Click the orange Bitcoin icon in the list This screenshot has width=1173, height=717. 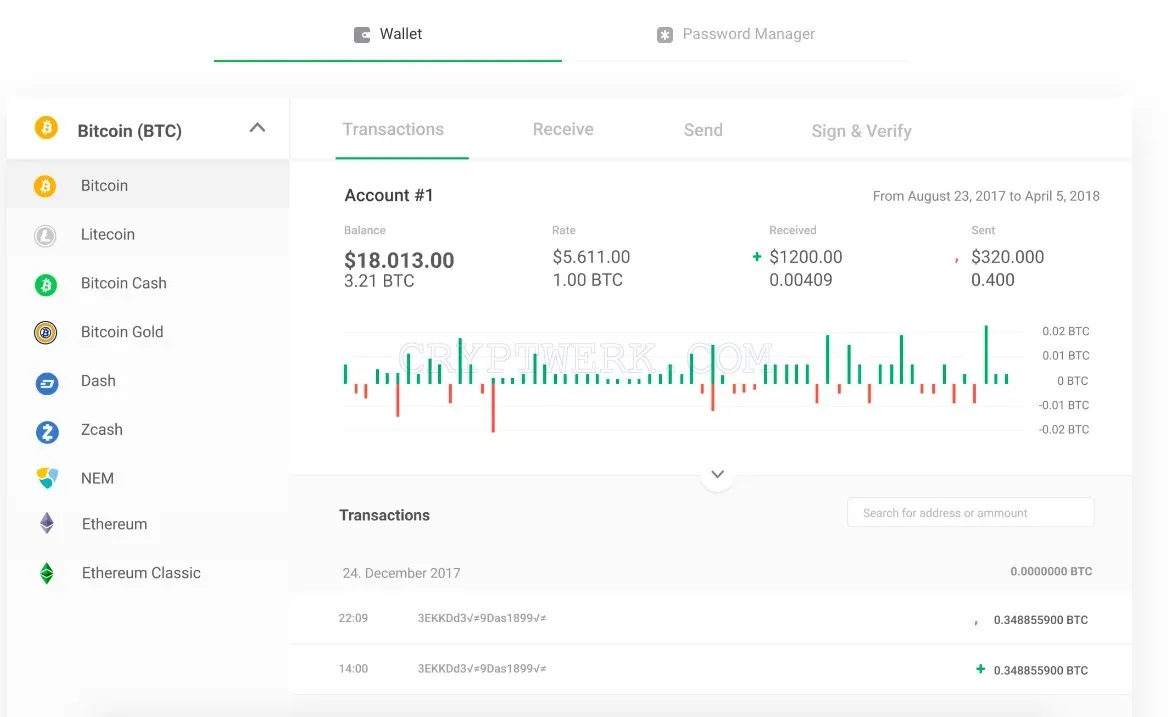tap(45, 186)
